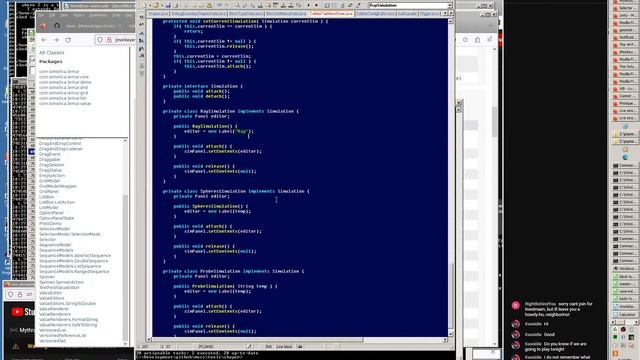Image resolution: width=640 pixels, height=360 pixels.
Task: Click the 'Line term' status bar entry
Action: click(284, 347)
